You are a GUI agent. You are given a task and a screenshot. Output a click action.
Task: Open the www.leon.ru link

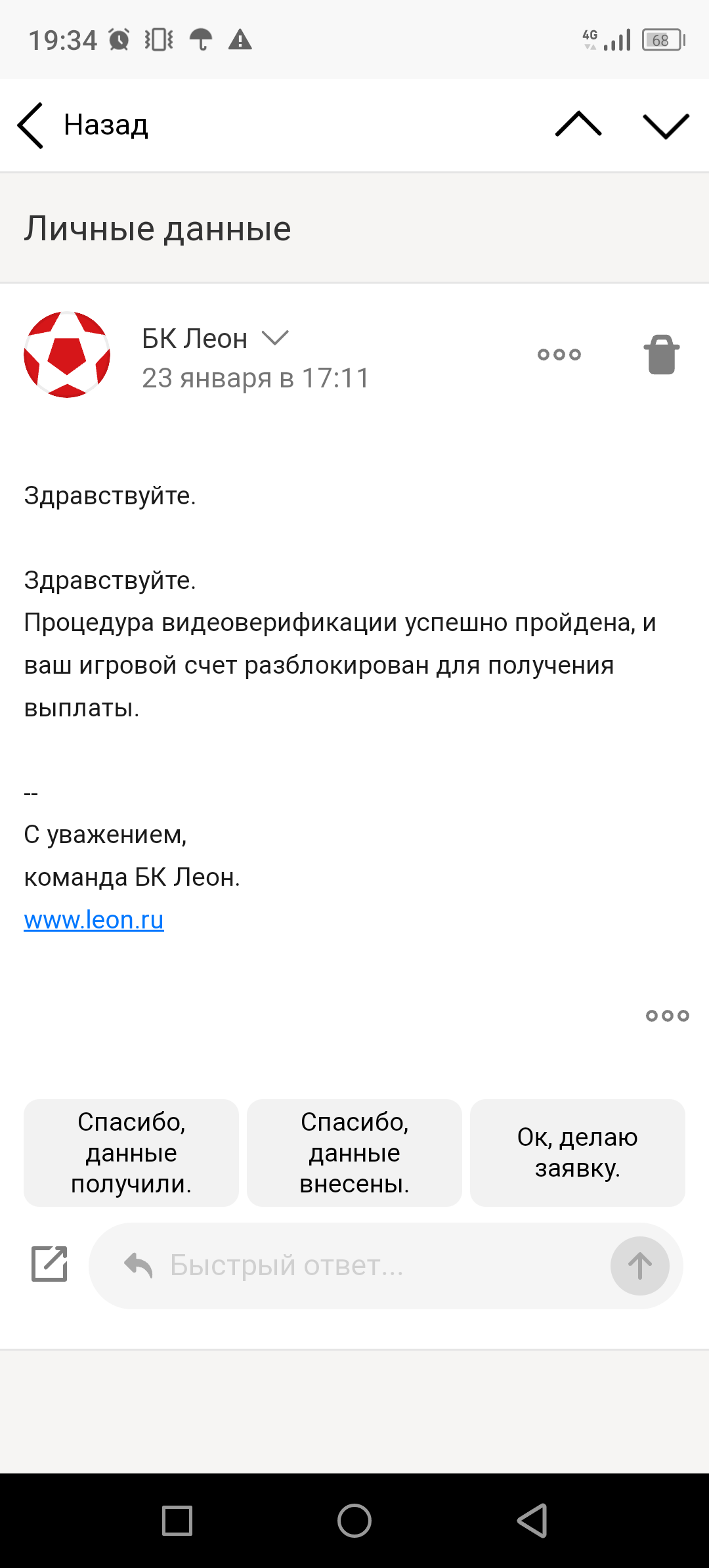94,920
